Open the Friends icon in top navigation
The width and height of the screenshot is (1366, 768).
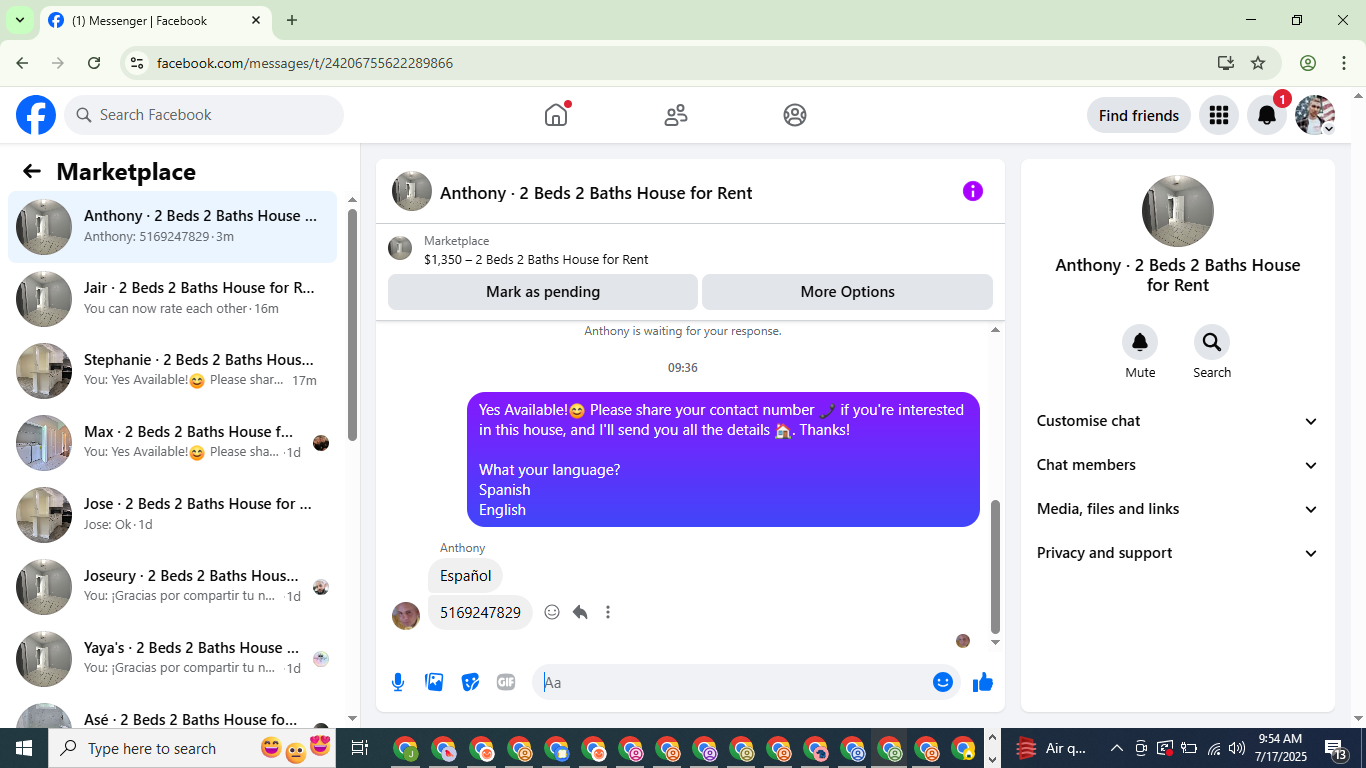676,115
